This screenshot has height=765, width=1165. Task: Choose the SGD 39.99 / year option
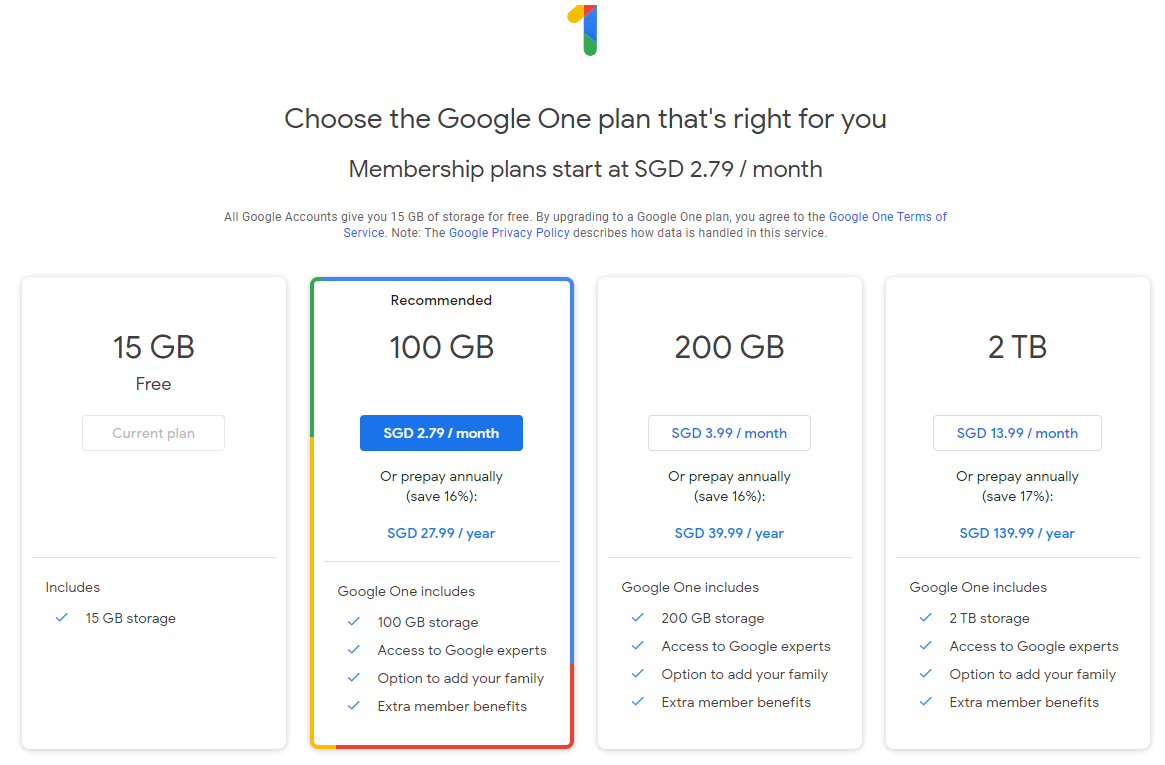tap(729, 533)
